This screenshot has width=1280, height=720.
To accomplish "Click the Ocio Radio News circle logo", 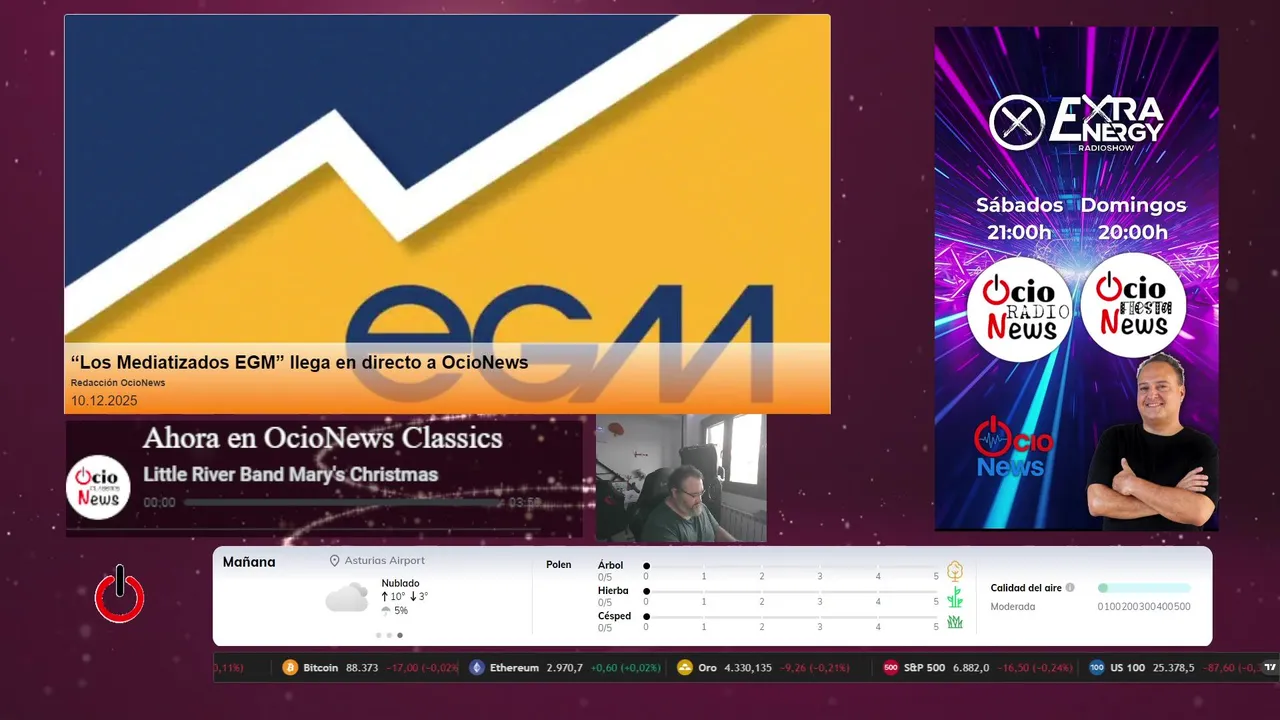I will pyautogui.click(x=1019, y=308).
